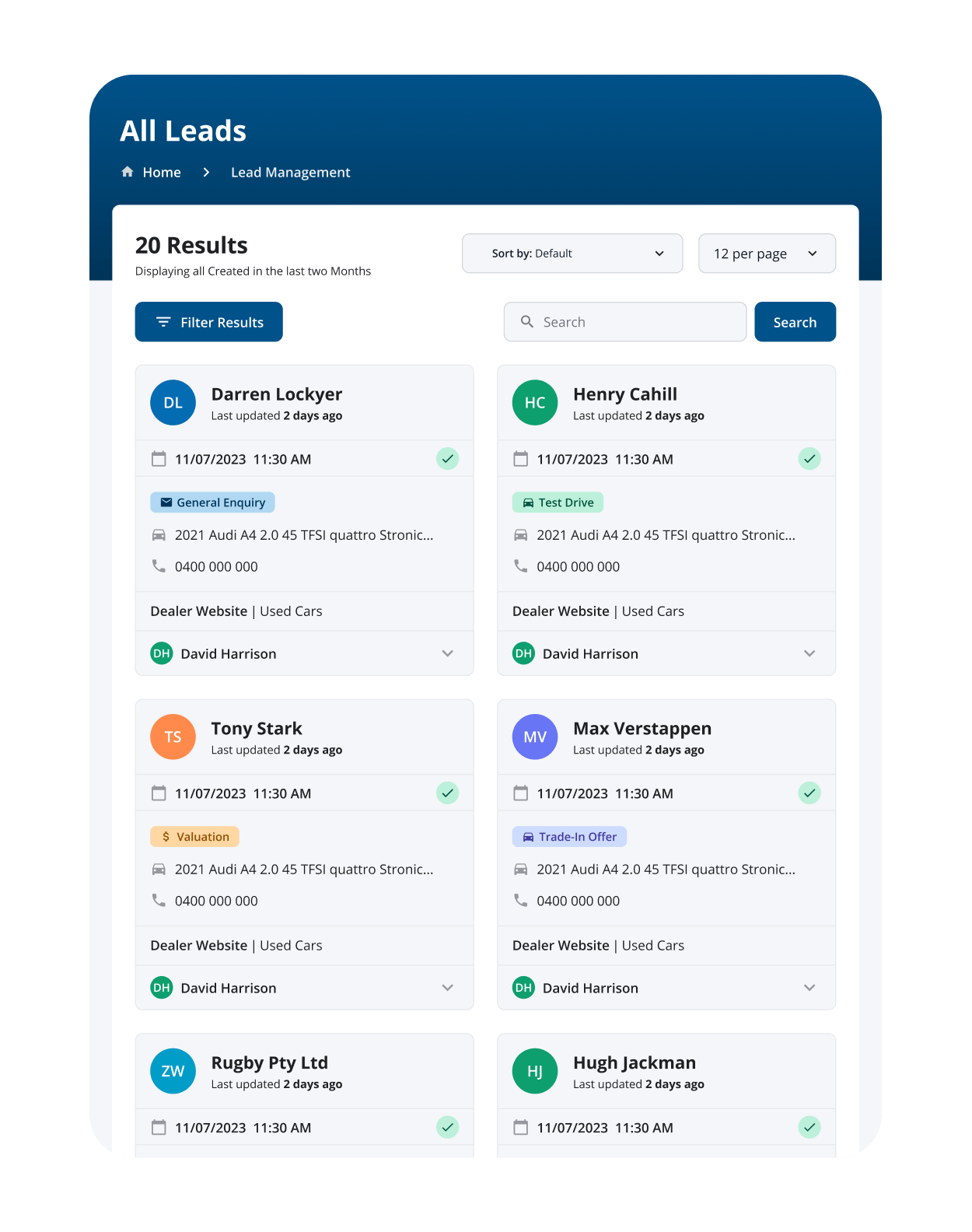Click the phone icon on Henry Cahill card

tap(521, 566)
